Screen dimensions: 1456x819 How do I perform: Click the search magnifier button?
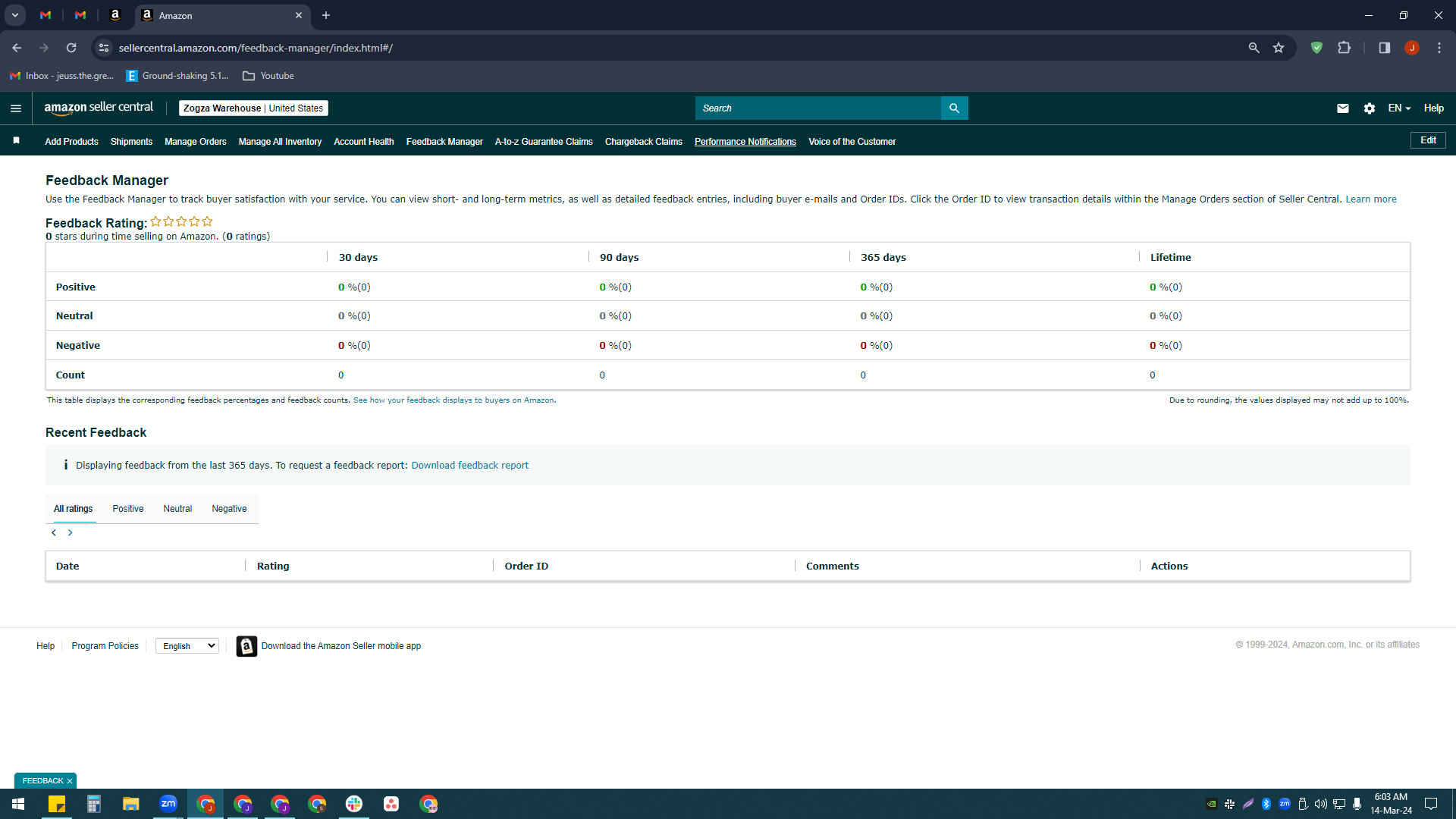coord(954,108)
